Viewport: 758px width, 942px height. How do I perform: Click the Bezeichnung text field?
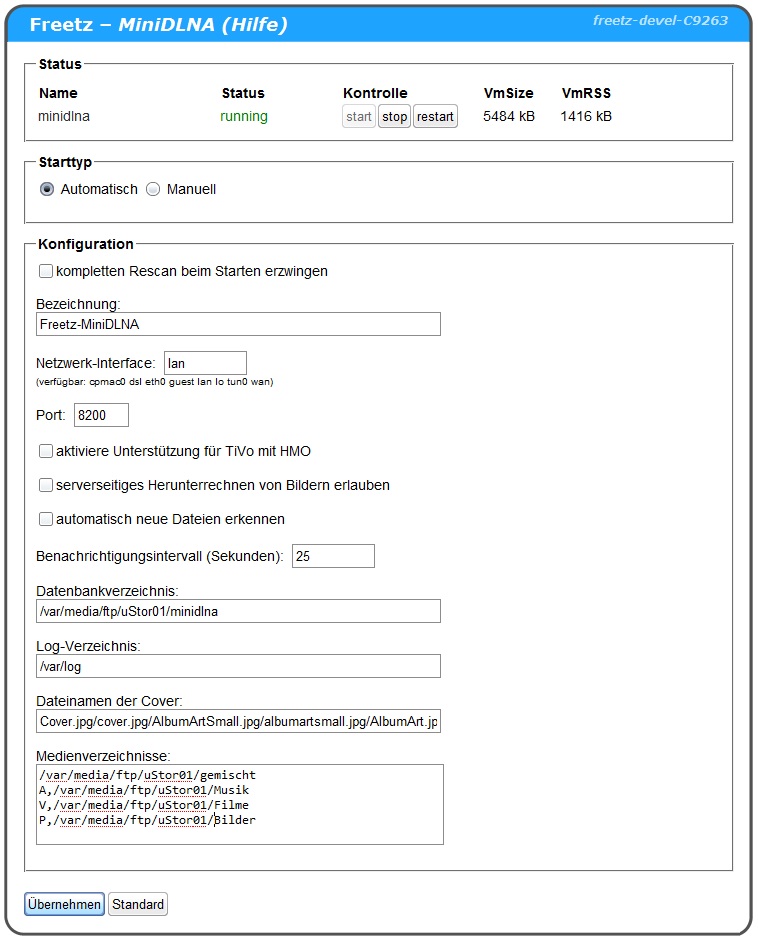coord(237,324)
